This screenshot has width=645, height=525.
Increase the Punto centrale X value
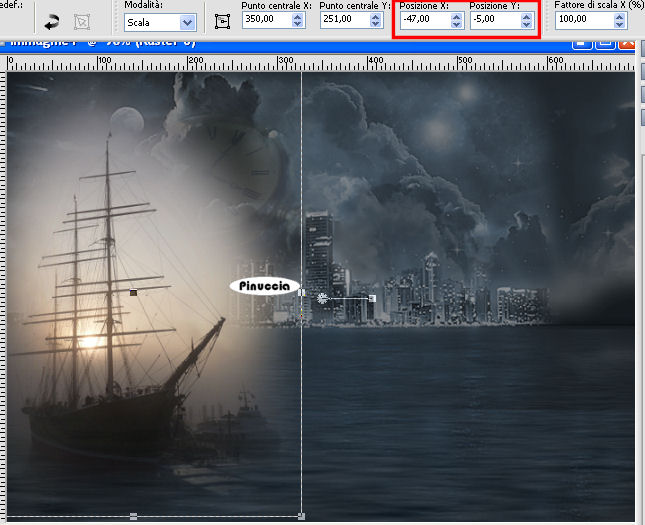point(298,16)
